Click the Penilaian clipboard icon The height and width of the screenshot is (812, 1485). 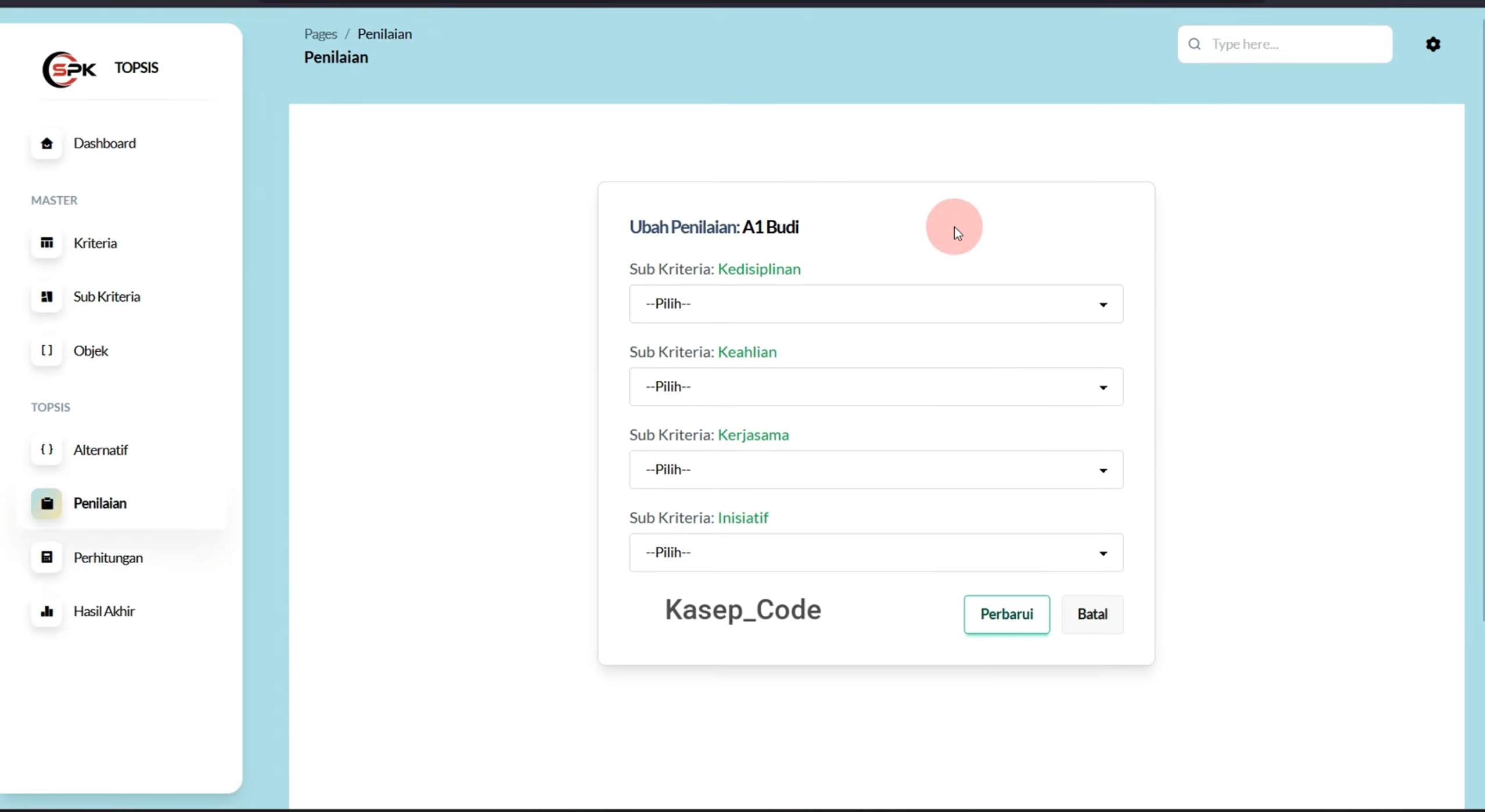pyautogui.click(x=46, y=503)
